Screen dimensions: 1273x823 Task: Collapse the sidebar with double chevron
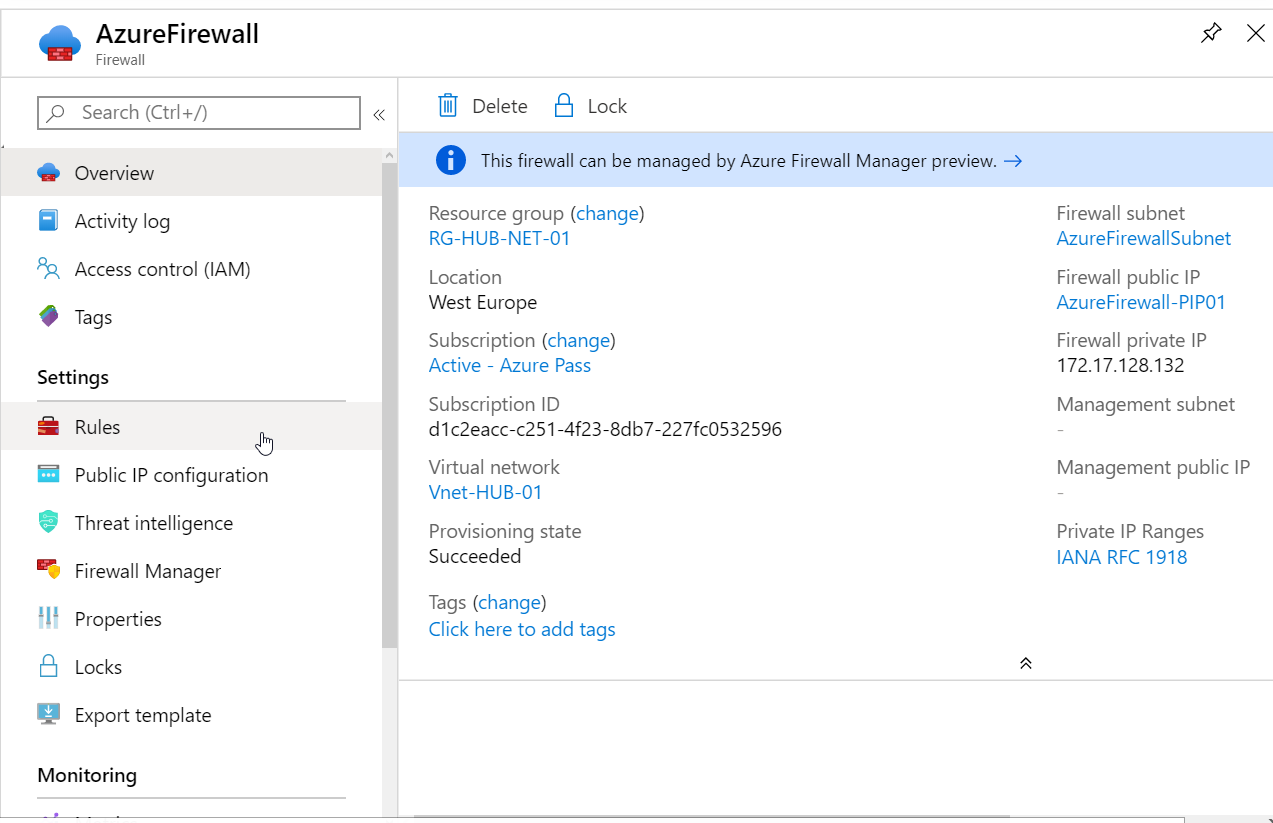click(379, 114)
